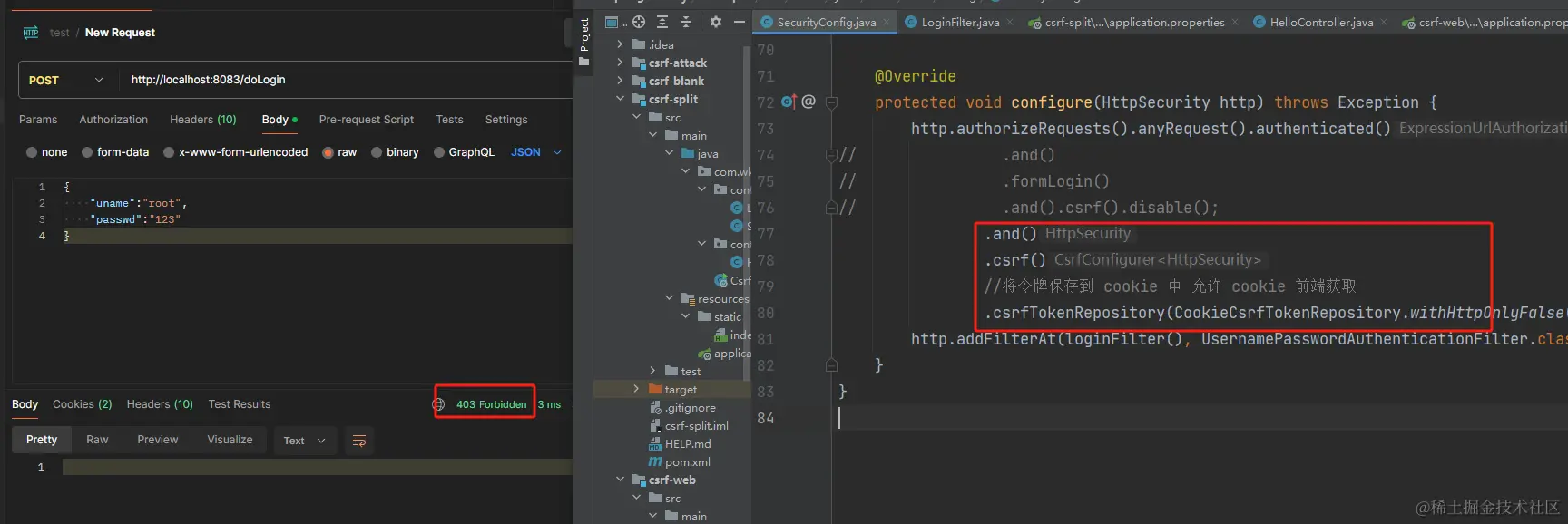Click the fold marker on line 74
The height and width of the screenshot is (524, 1568).
pyautogui.click(x=831, y=155)
